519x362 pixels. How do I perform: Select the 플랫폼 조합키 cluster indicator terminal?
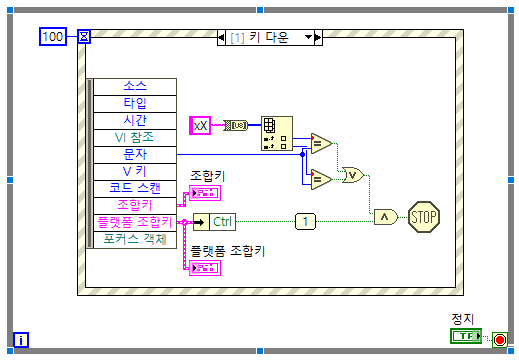pyautogui.click(x=205, y=268)
